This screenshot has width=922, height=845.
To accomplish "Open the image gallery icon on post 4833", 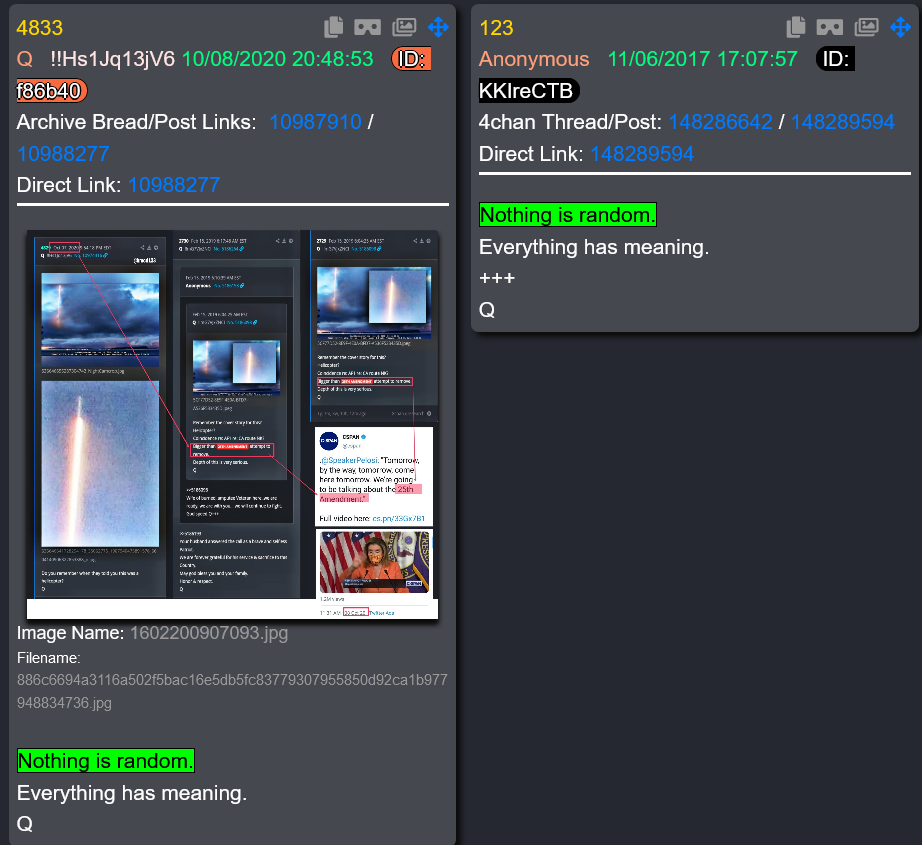I will (x=405, y=27).
